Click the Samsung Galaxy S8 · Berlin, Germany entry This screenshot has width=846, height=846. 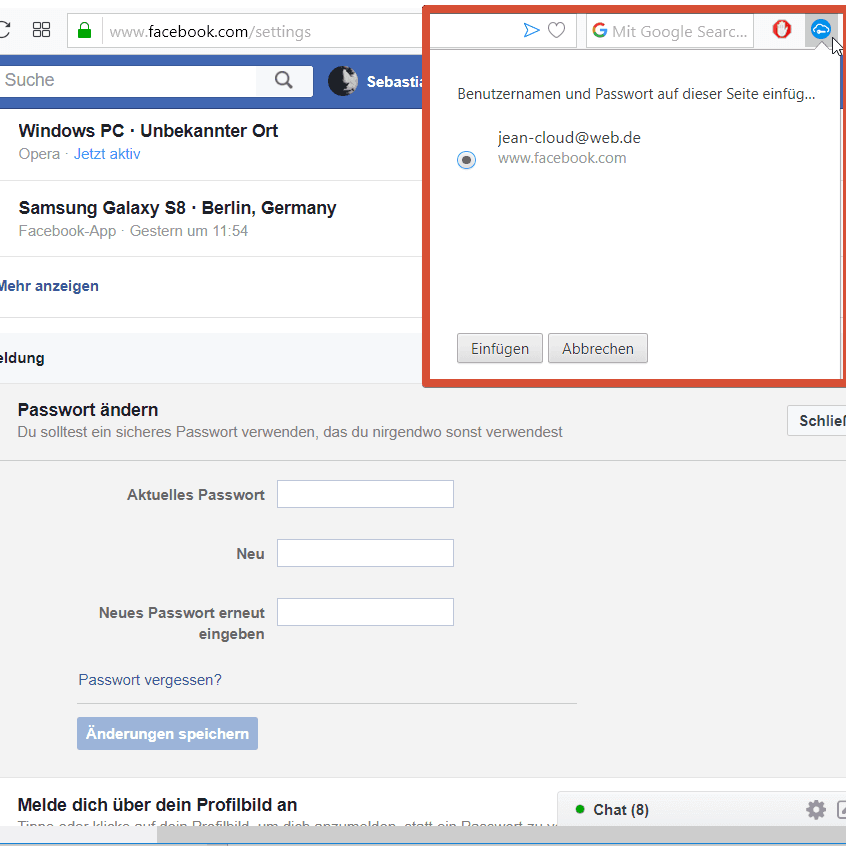coord(178,208)
